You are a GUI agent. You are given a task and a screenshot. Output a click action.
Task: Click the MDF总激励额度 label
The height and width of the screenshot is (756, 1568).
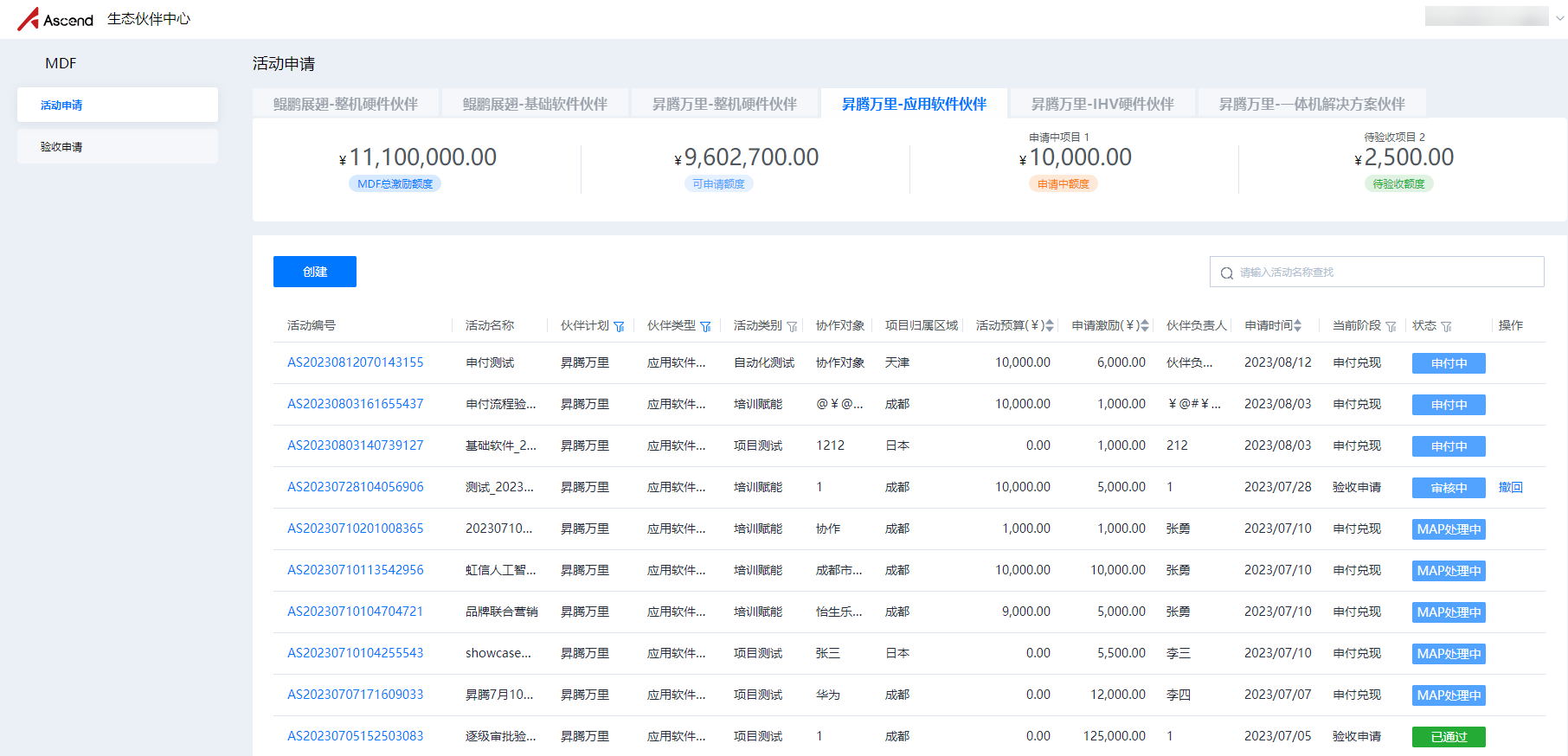(x=395, y=183)
